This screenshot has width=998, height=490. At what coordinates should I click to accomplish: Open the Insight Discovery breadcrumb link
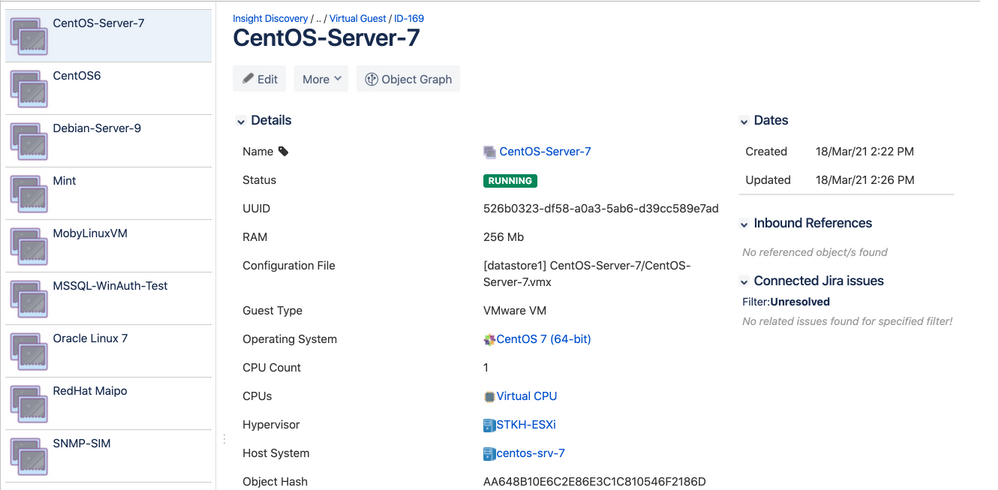270,18
